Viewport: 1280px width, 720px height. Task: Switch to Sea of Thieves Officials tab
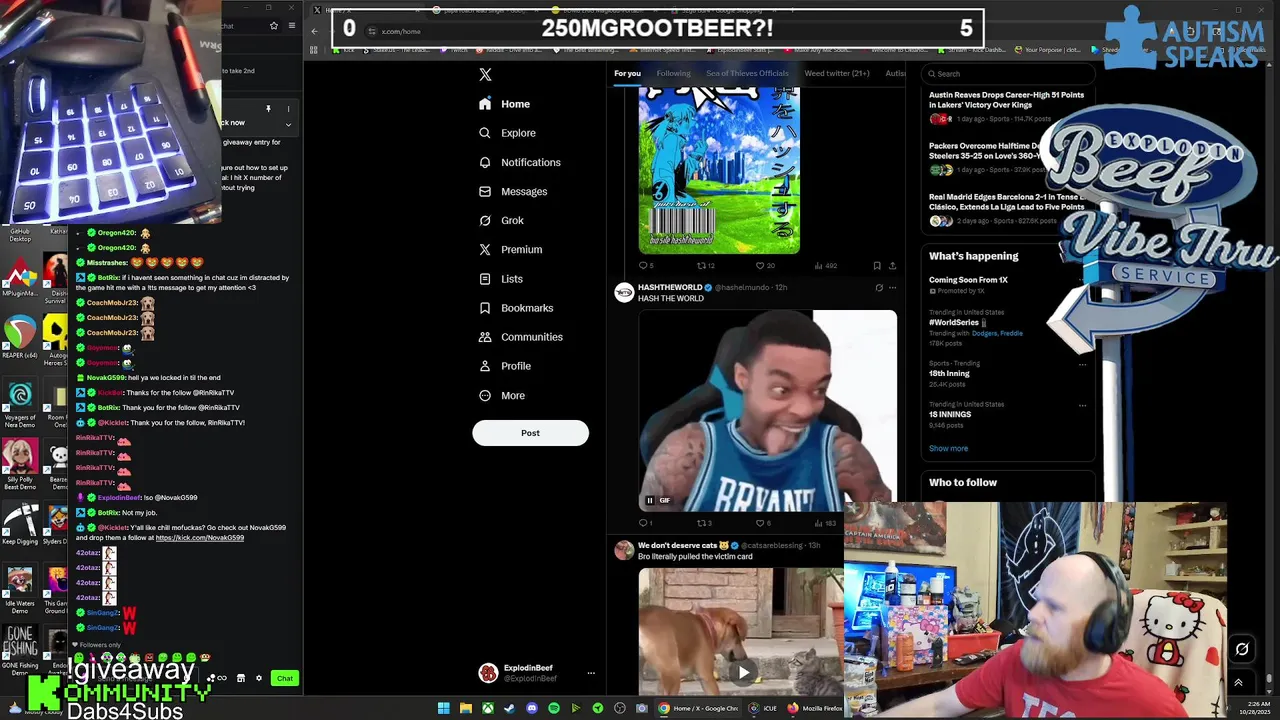coord(747,73)
